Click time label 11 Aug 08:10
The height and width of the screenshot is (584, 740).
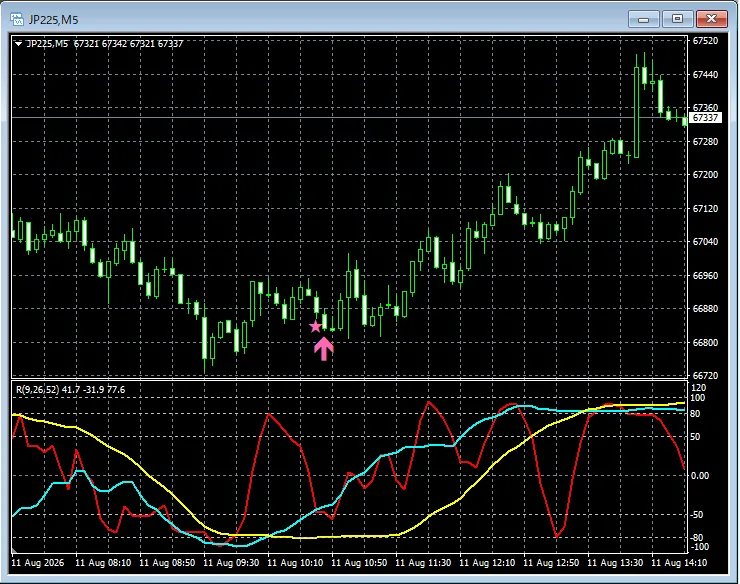tap(103, 563)
